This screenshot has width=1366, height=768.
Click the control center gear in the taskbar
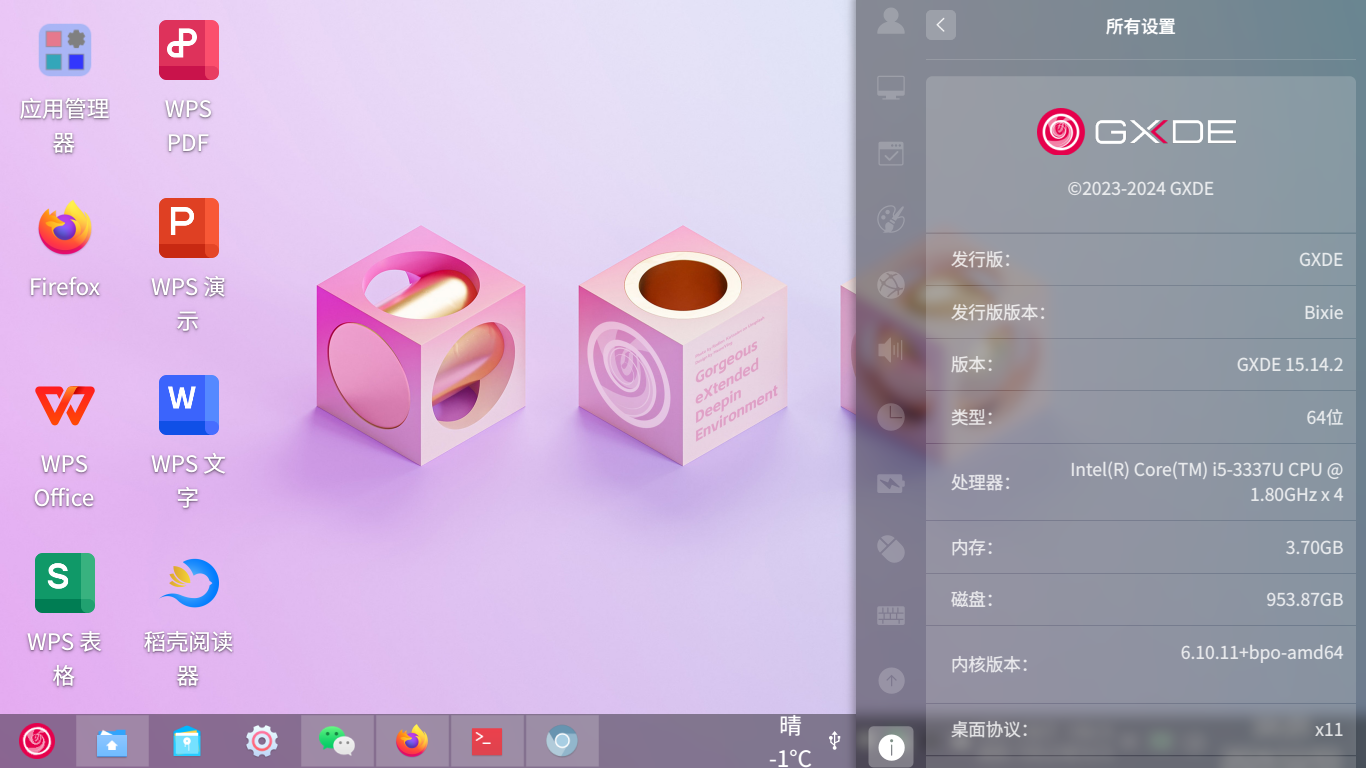262,741
